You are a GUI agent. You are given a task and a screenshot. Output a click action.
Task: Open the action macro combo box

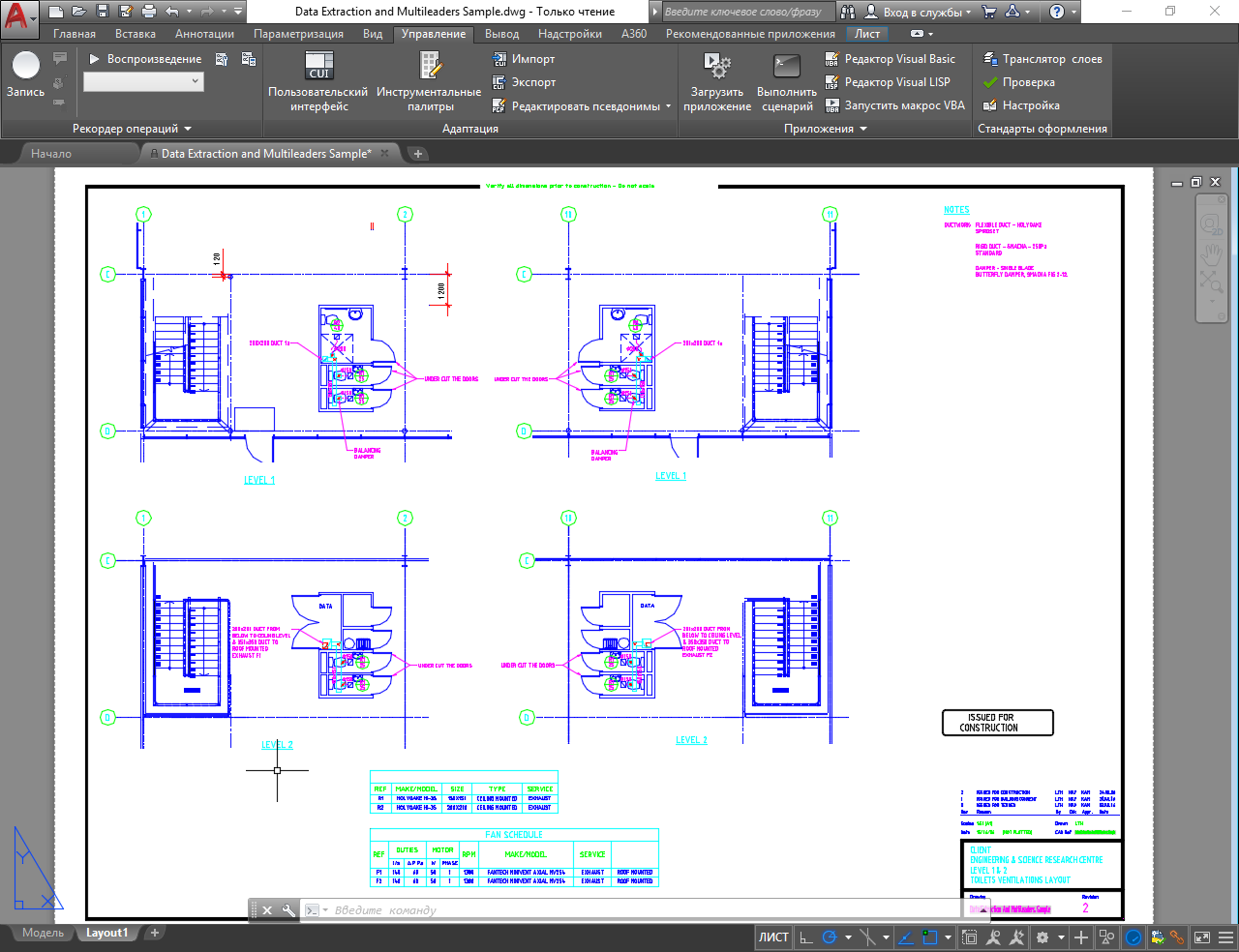click(x=143, y=82)
